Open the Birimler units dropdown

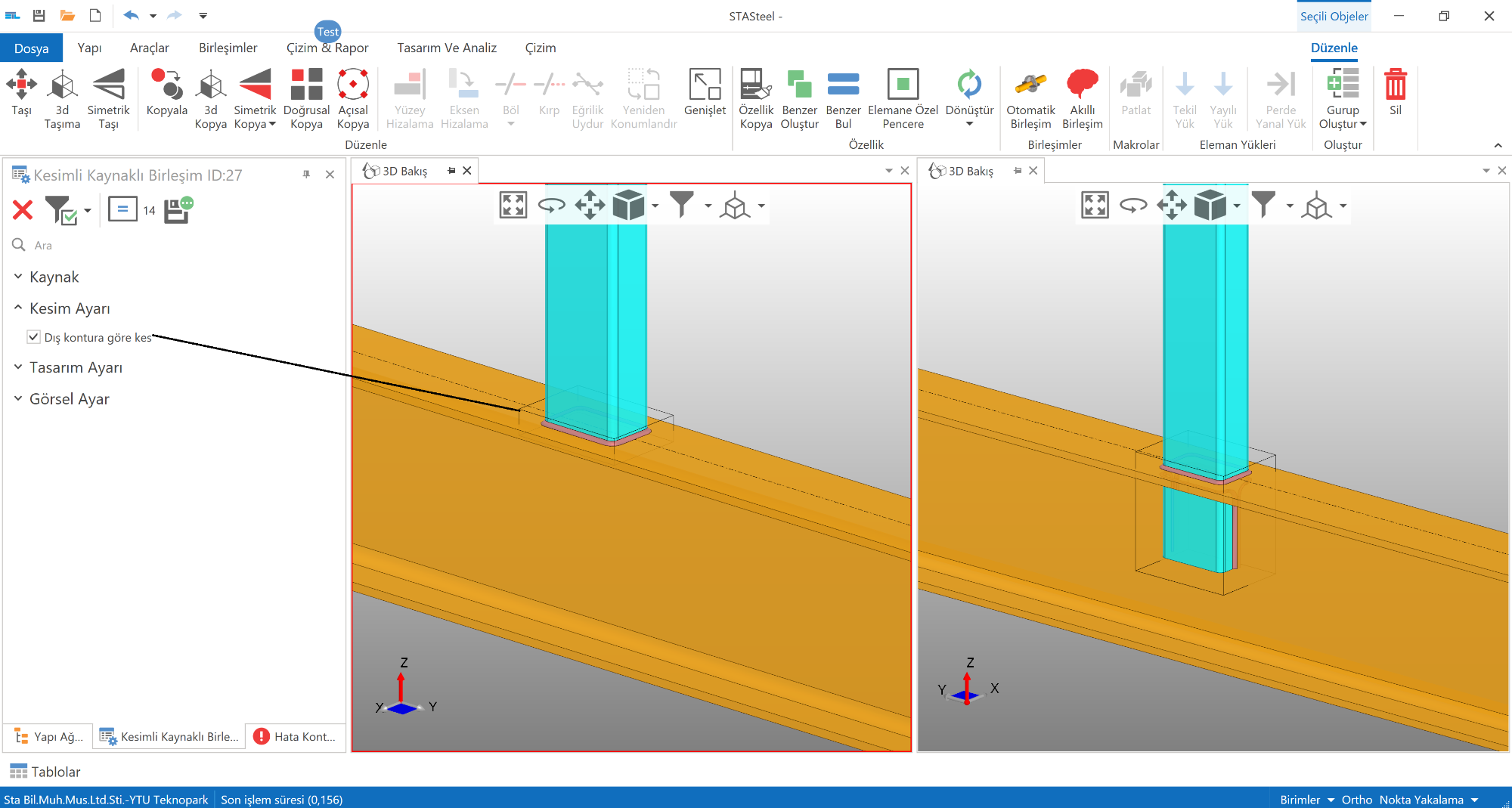coord(1307,800)
